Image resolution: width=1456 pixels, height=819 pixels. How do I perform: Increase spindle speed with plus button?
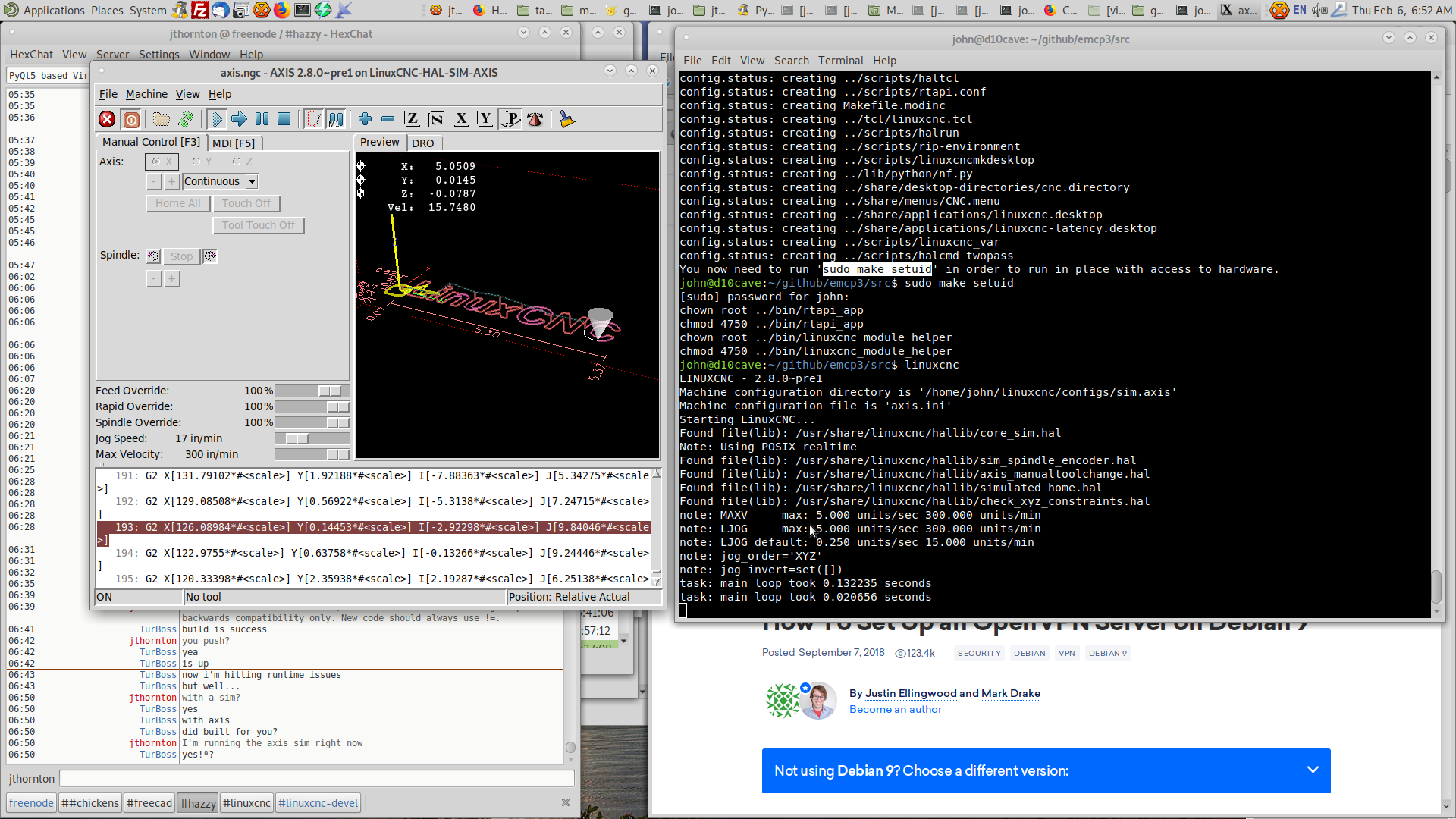pyautogui.click(x=172, y=279)
